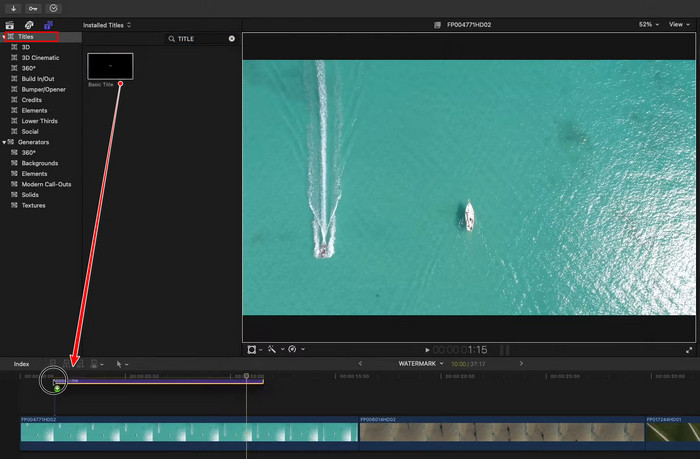Click the Append clip icon in timeline toolbar

[x=80, y=364]
